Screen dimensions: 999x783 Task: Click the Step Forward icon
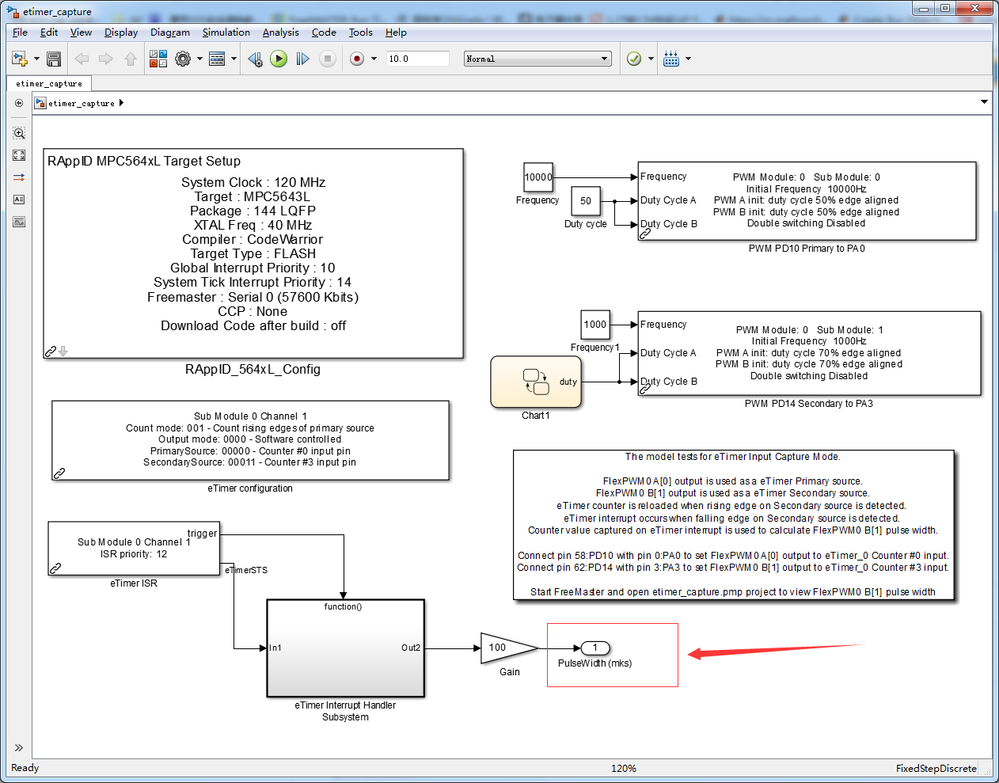pyautogui.click(x=303, y=59)
